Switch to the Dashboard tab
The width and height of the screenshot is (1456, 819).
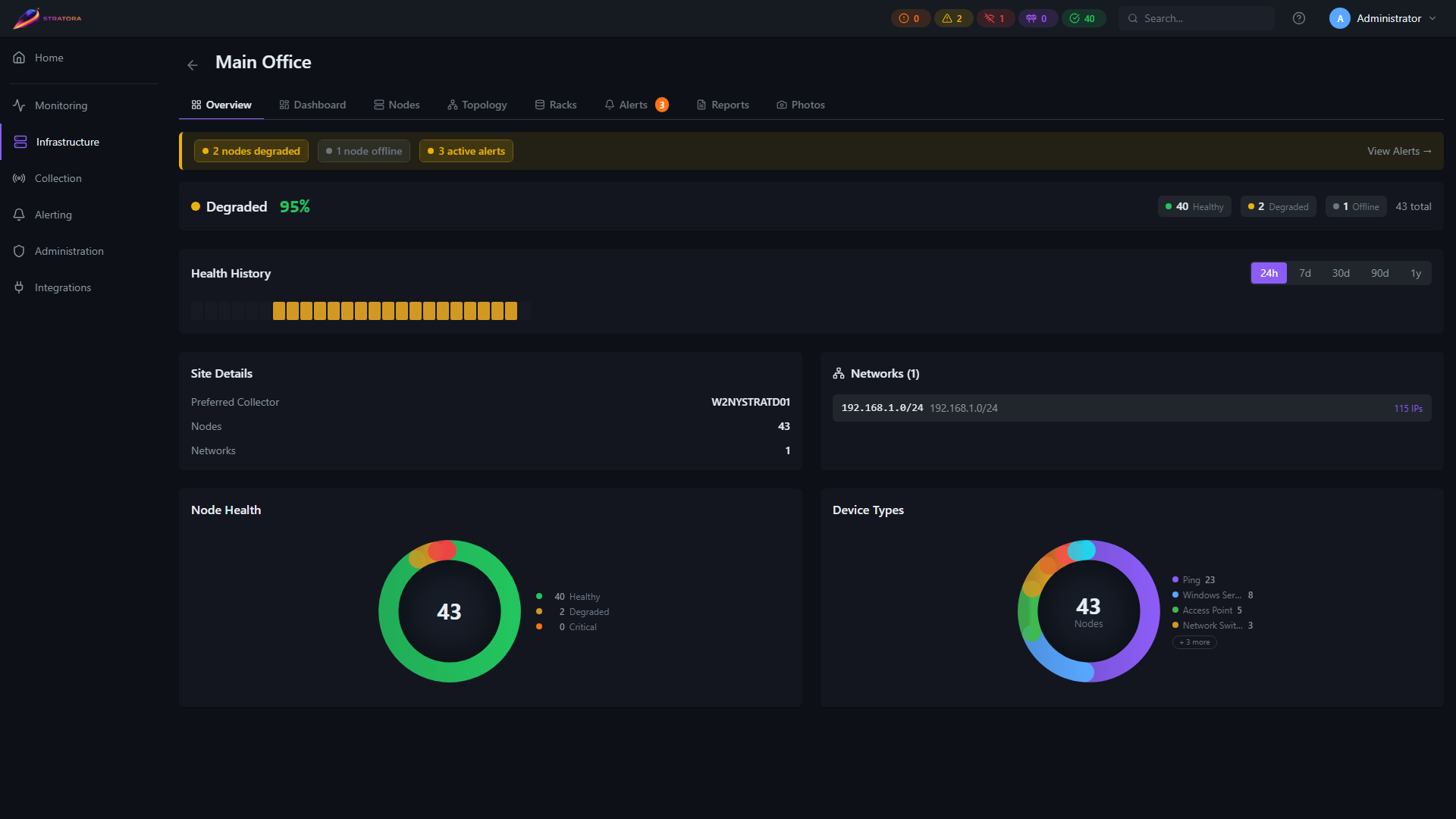tap(312, 105)
